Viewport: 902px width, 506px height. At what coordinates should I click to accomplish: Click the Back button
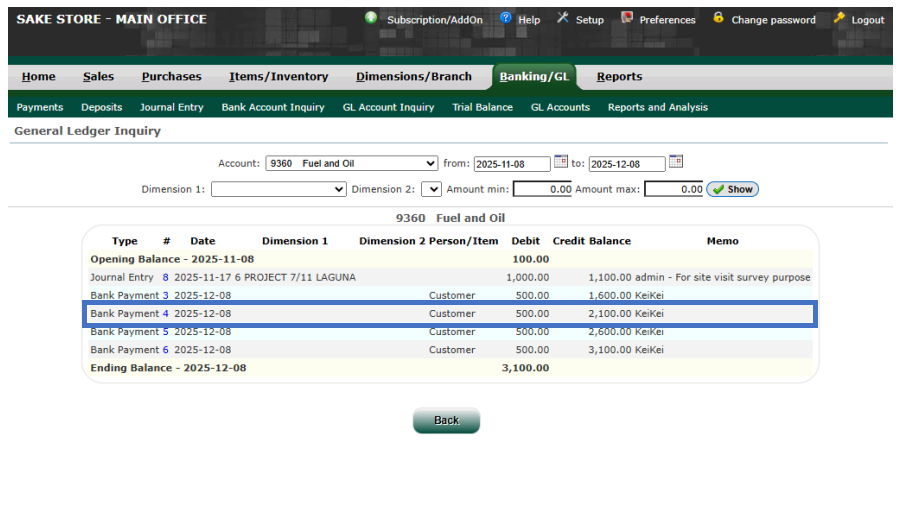(x=446, y=421)
